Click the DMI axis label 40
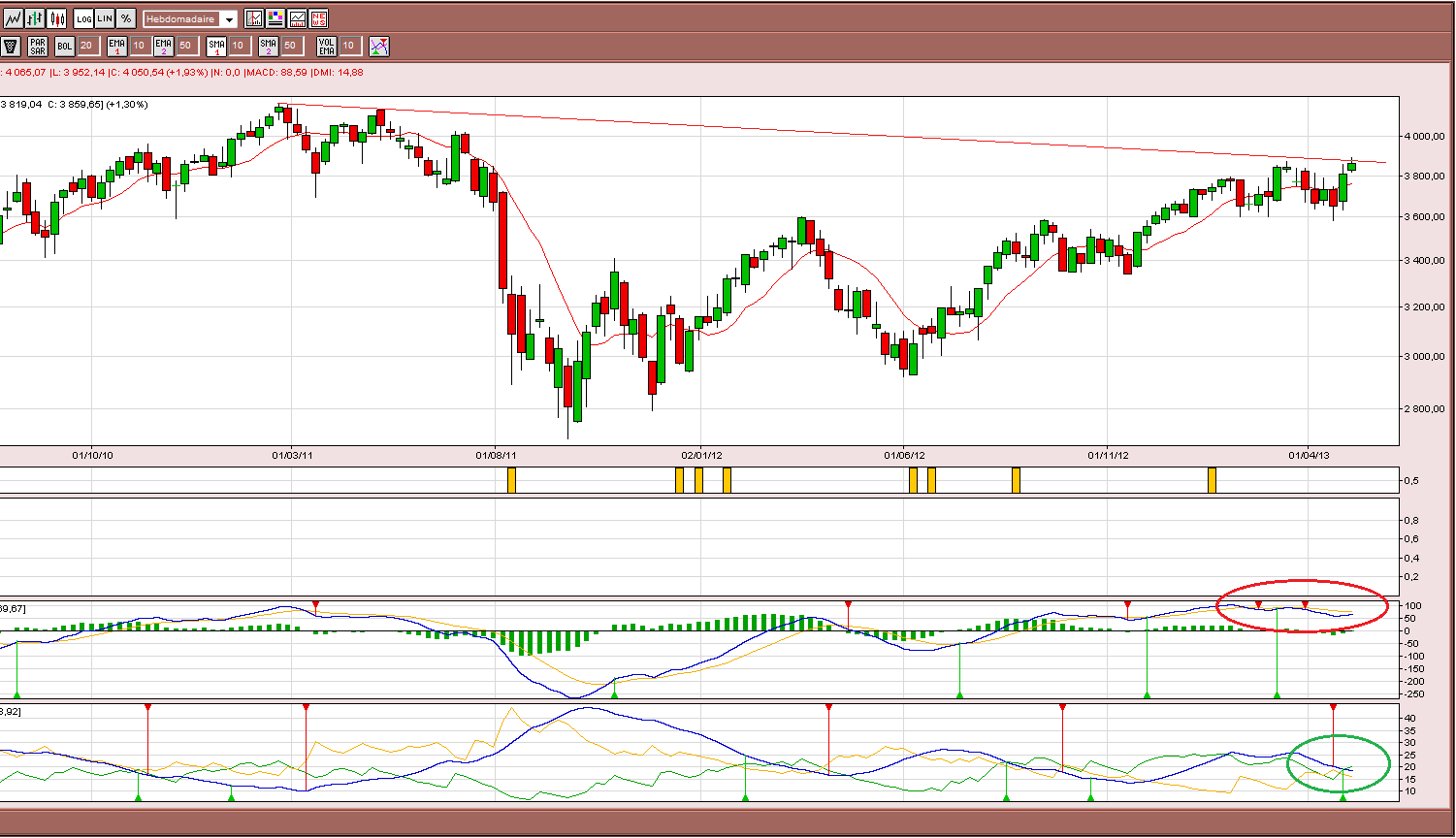The height and width of the screenshot is (838, 1456). tap(1410, 719)
